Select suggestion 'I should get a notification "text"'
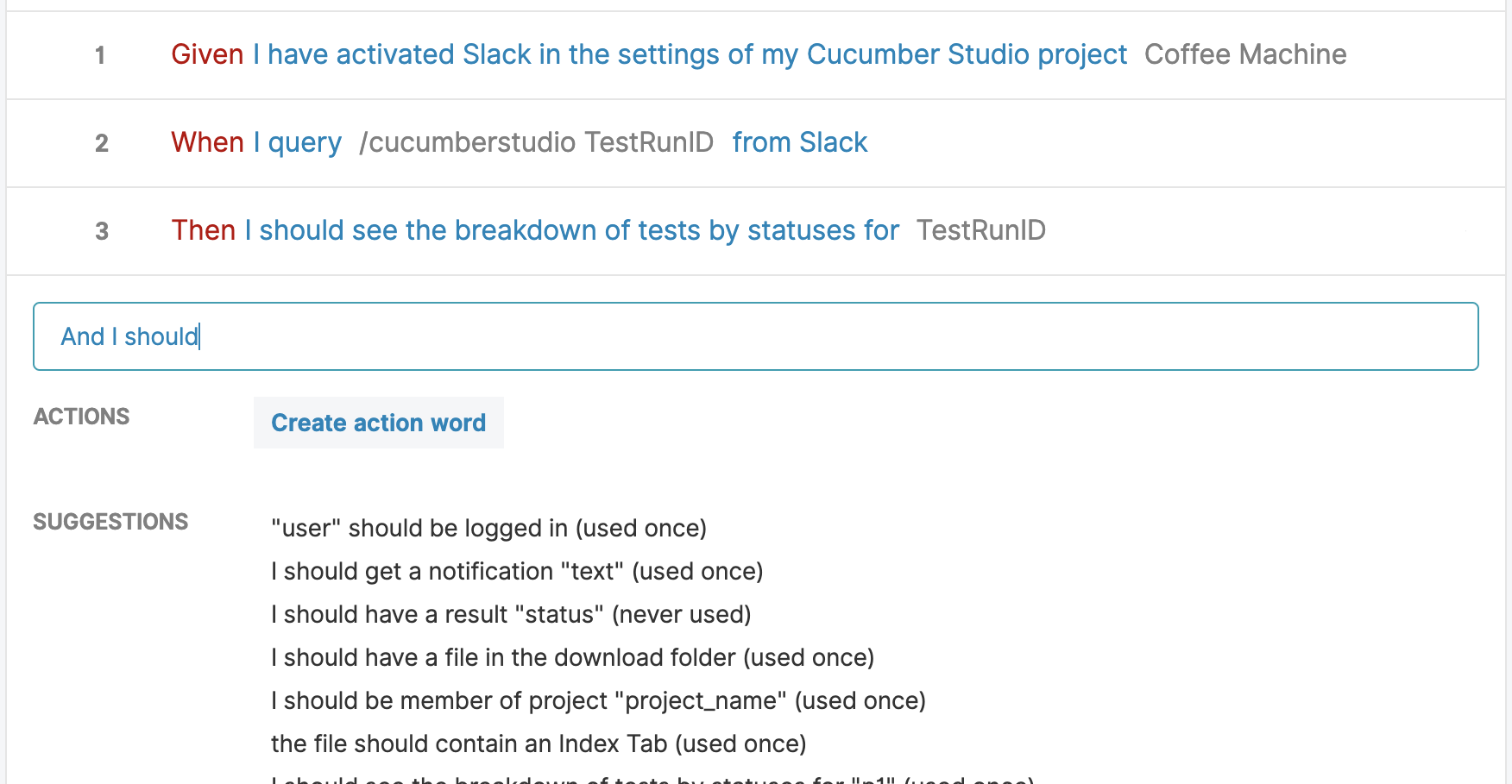 [517, 571]
